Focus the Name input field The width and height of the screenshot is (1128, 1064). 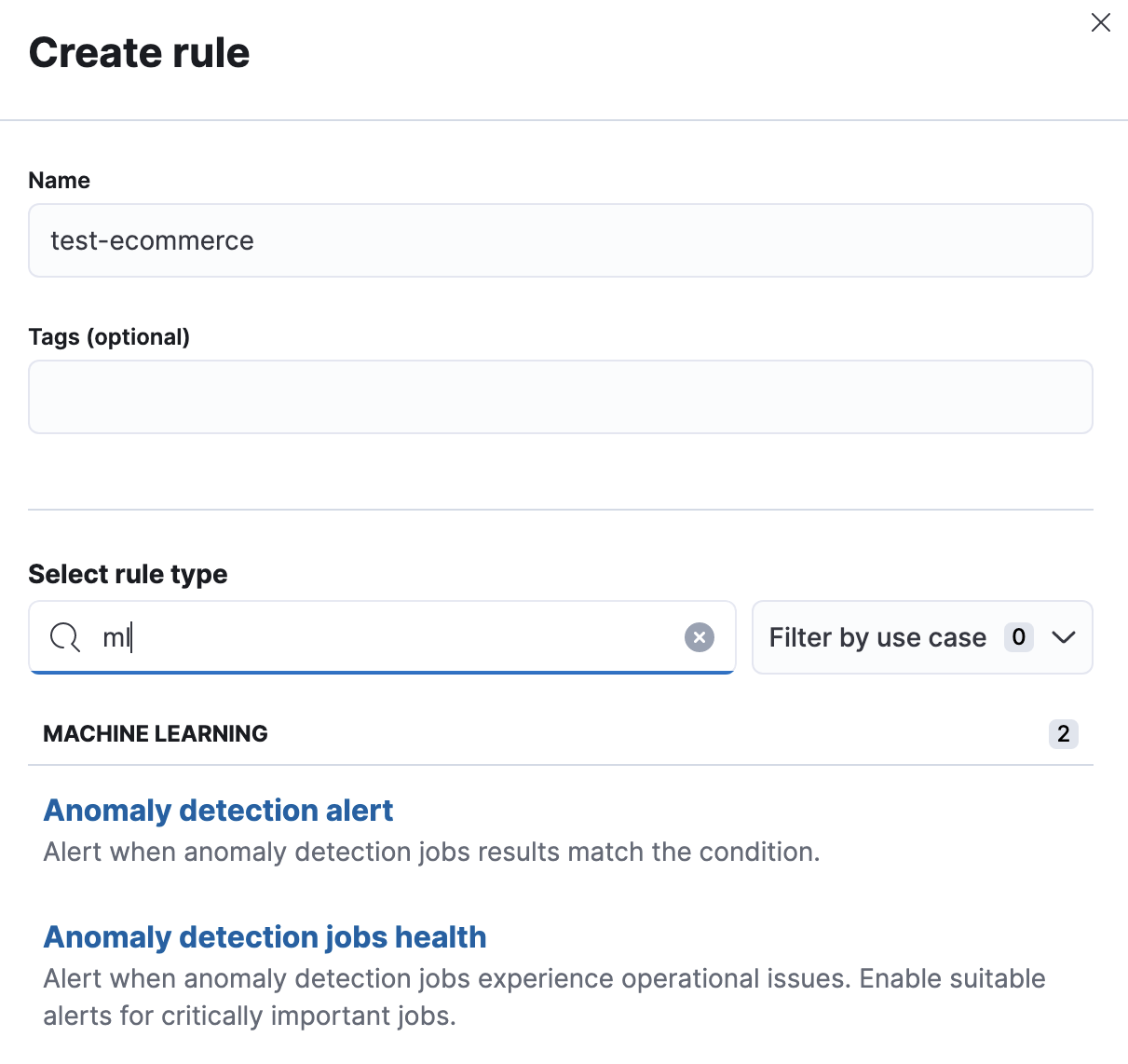[x=559, y=240]
